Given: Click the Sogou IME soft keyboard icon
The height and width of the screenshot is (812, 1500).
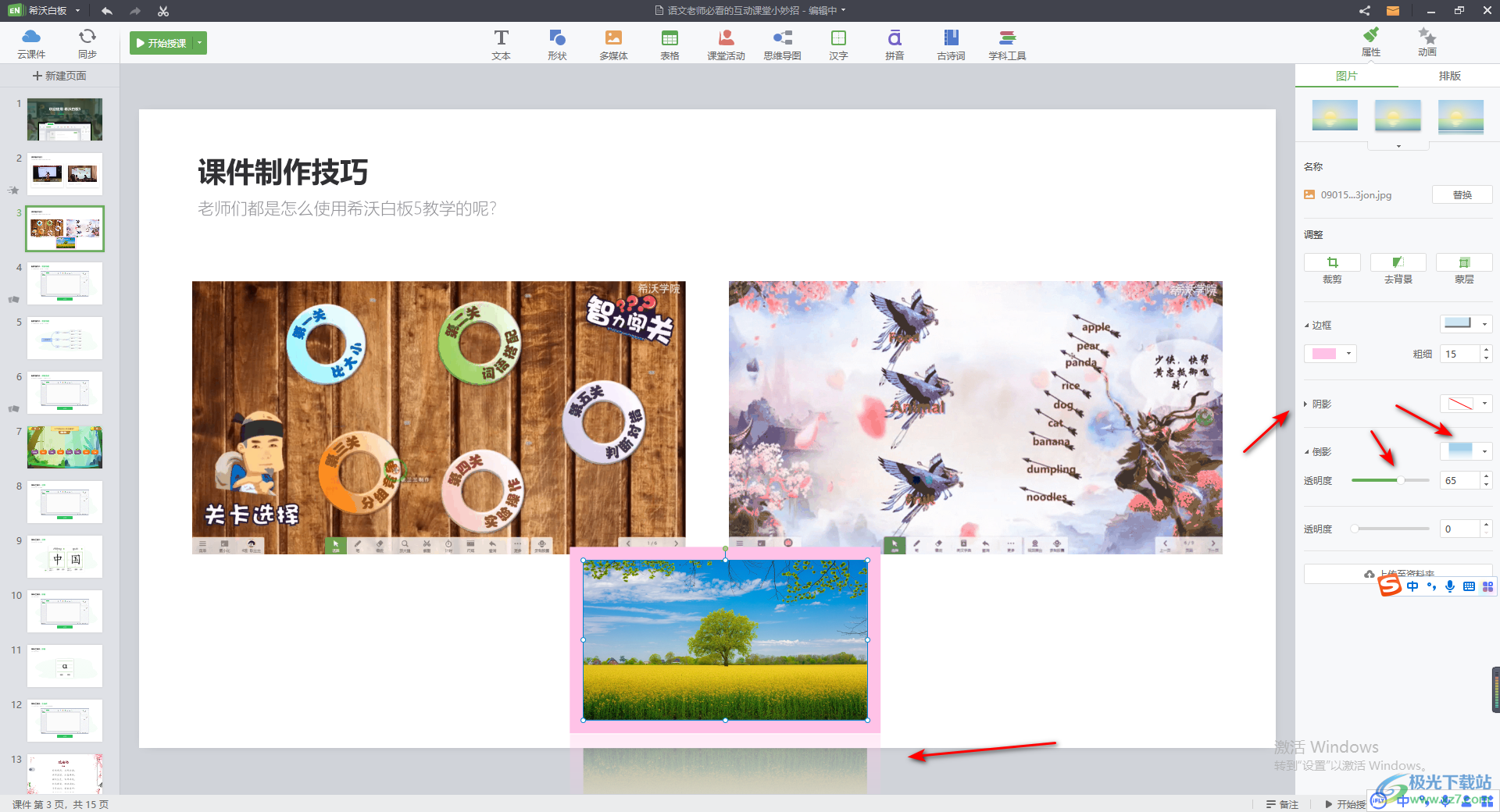Looking at the screenshot, I should pyautogui.click(x=1469, y=586).
